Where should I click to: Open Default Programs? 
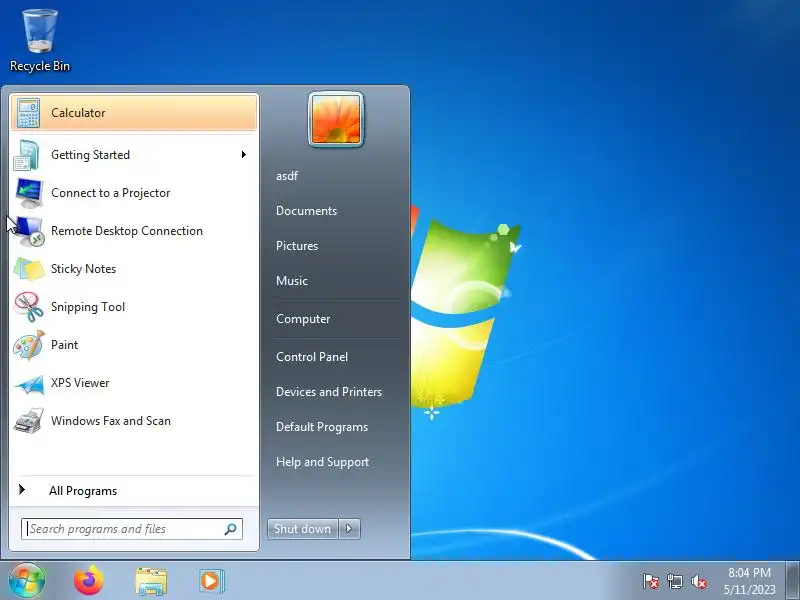(322, 427)
